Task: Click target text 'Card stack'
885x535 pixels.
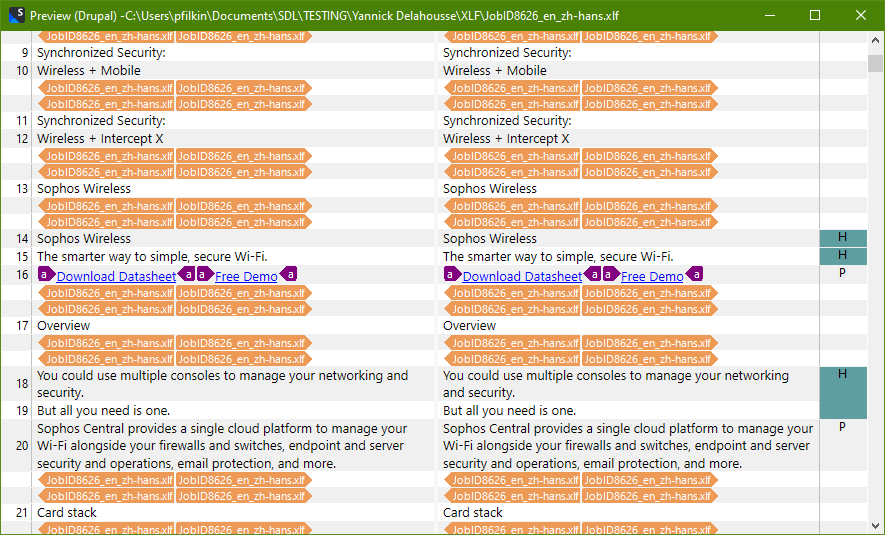Action: coord(472,512)
